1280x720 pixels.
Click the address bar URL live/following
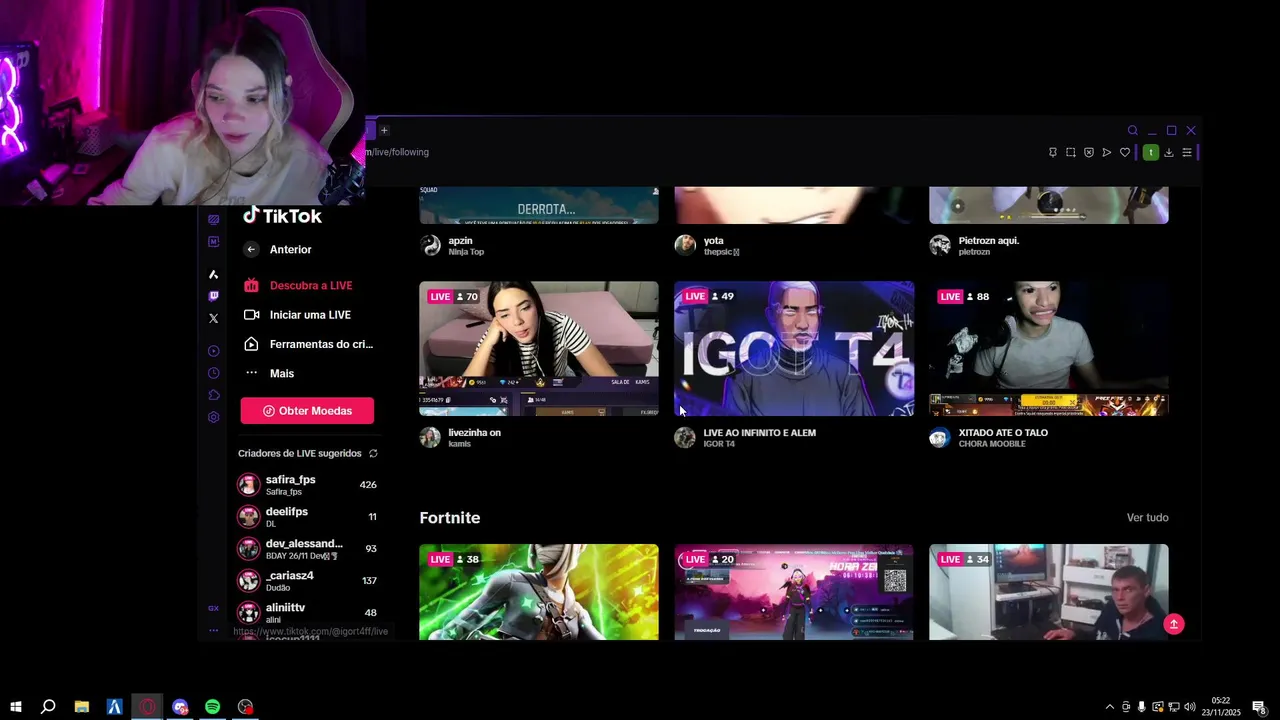pos(397,152)
